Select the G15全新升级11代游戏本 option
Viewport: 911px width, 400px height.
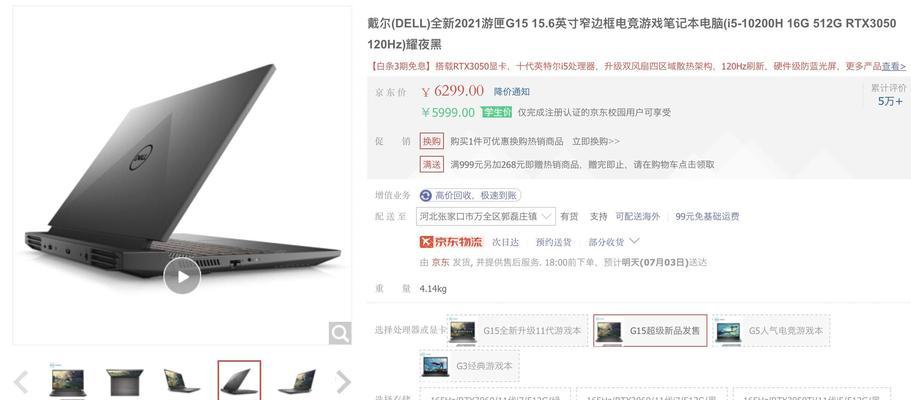pyautogui.click(x=517, y=331)
